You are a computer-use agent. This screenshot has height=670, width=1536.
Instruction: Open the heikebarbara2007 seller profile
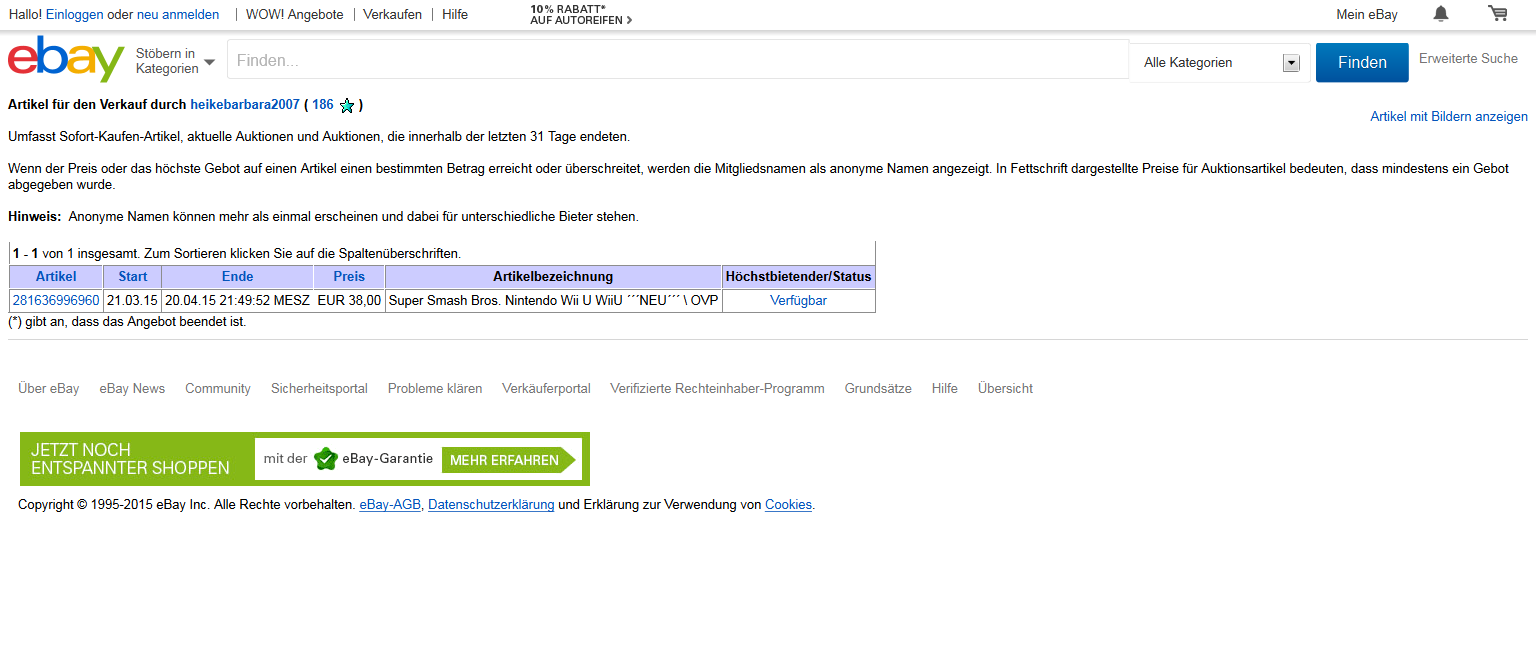[245, 104]
